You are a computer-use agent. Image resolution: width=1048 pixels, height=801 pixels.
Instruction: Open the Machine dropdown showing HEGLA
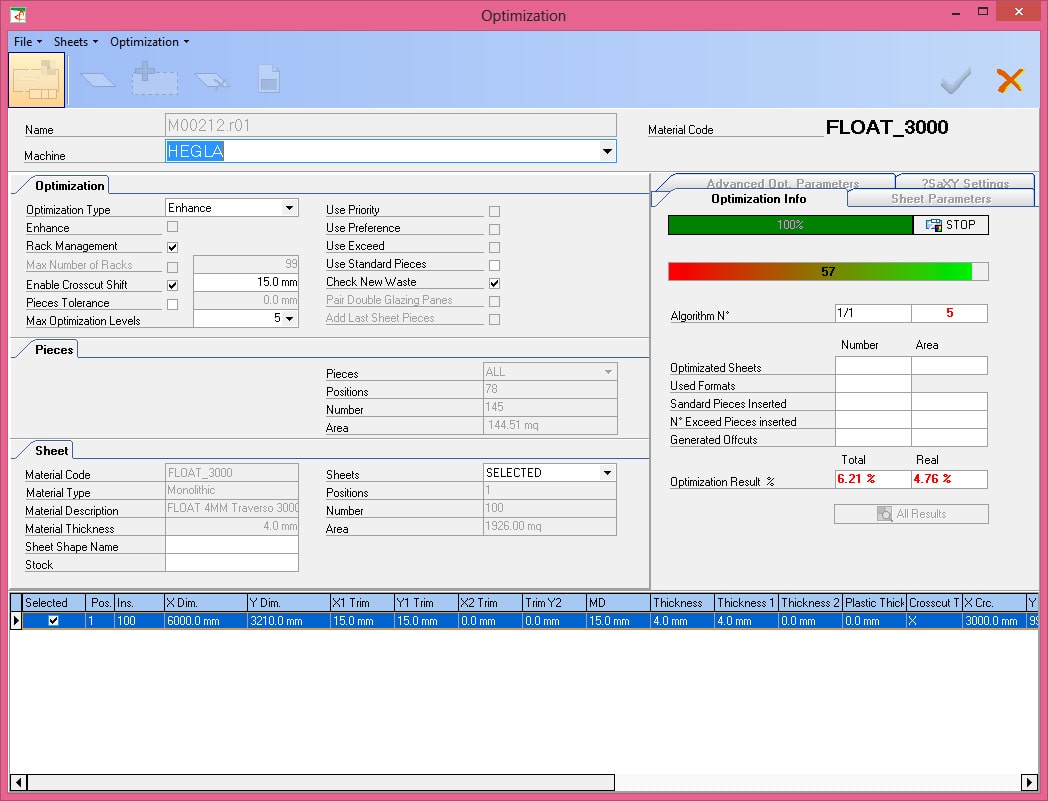(x=607, y=151)
